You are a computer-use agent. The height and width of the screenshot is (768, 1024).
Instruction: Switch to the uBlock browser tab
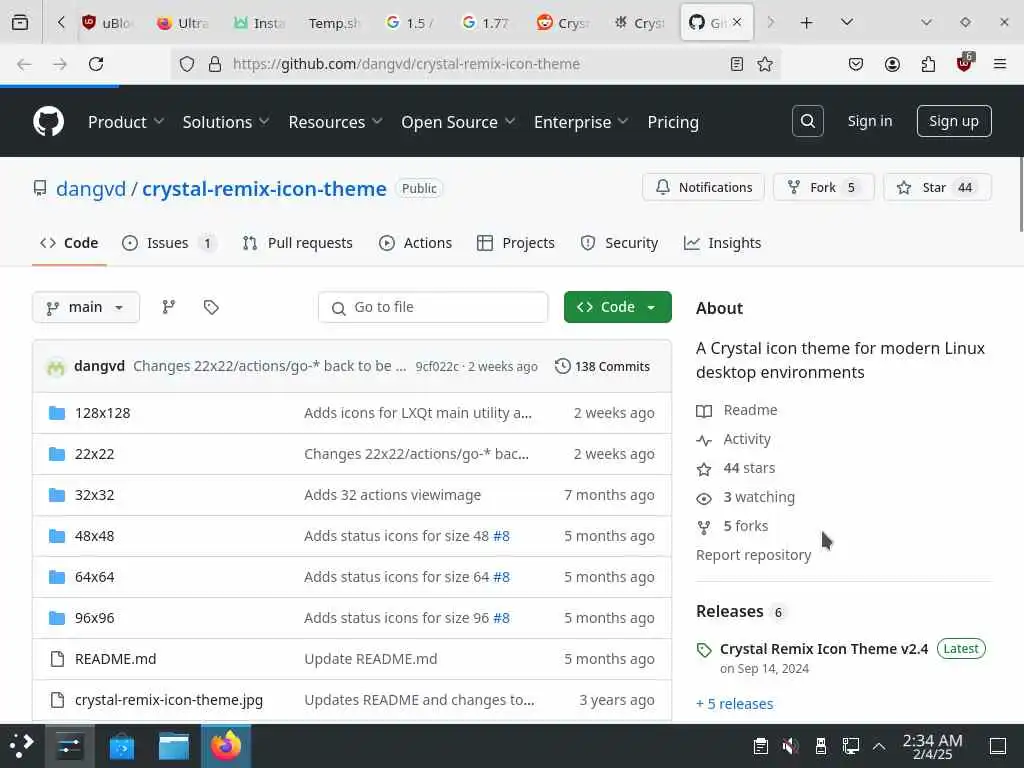[x=108, y=23]
